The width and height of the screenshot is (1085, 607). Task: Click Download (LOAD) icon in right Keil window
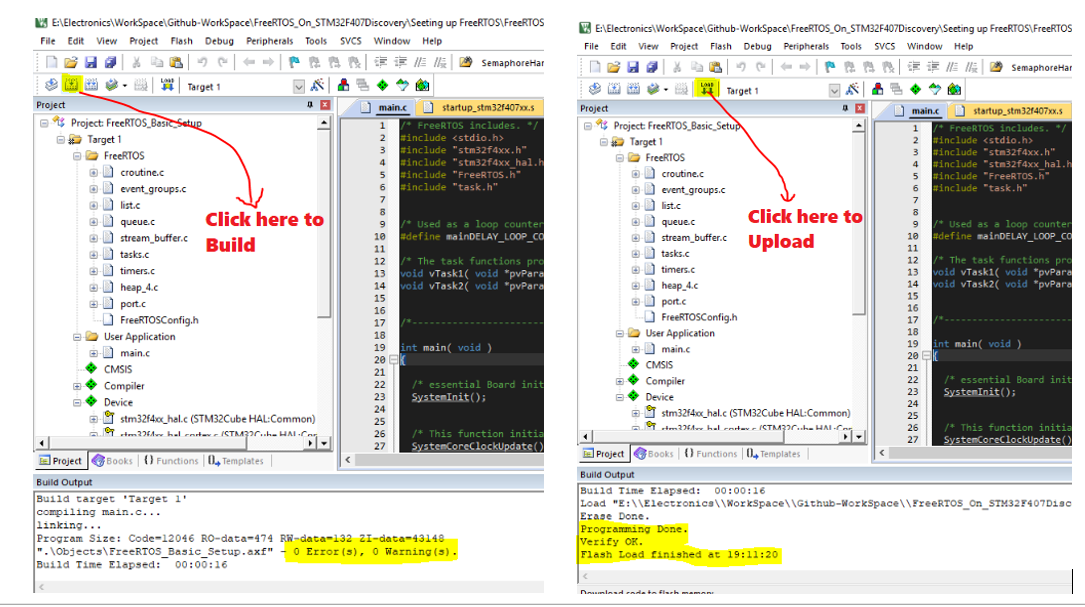pyautogui.click(x=706, y=89)
